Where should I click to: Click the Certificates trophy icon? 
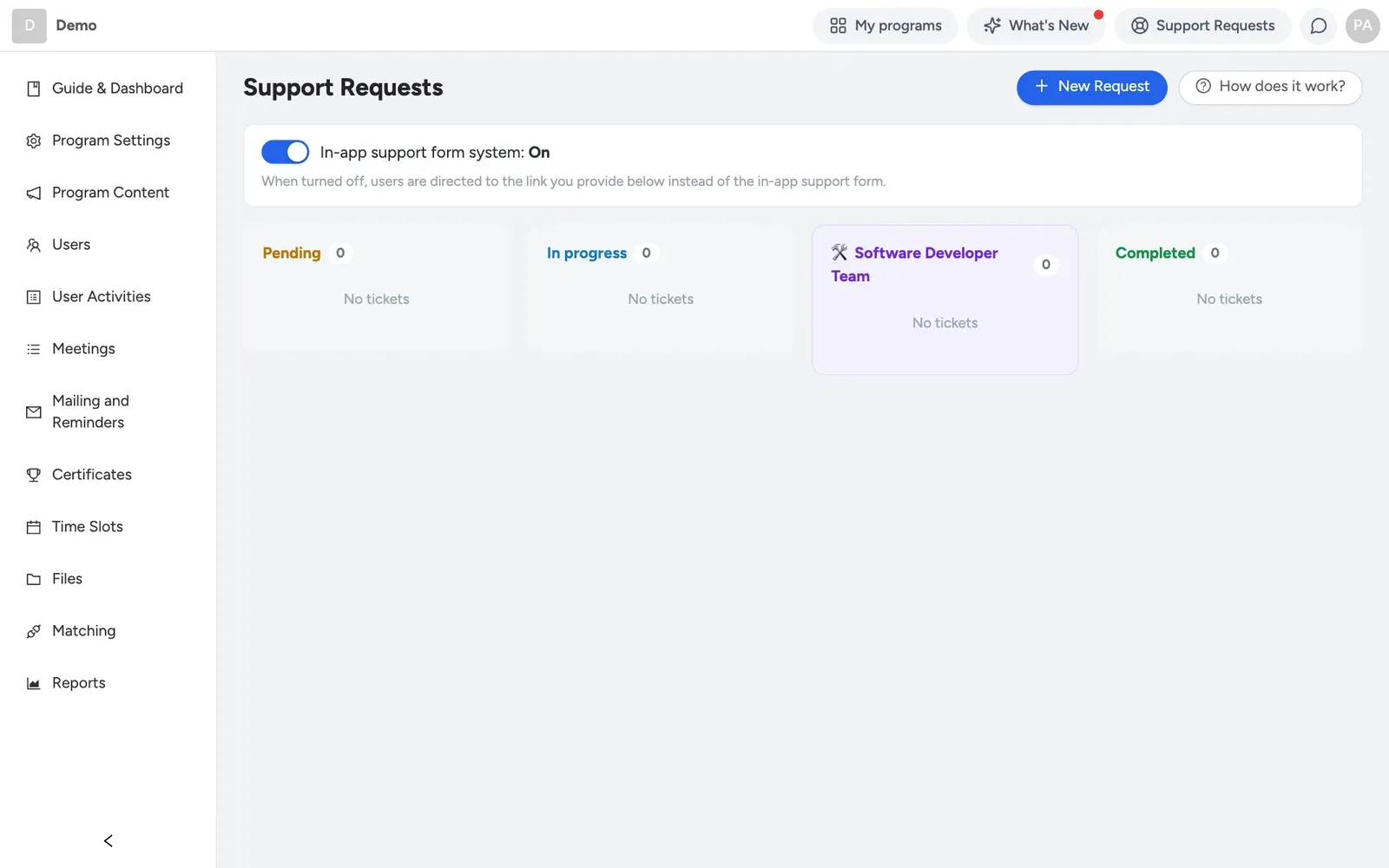click(34, 475)
